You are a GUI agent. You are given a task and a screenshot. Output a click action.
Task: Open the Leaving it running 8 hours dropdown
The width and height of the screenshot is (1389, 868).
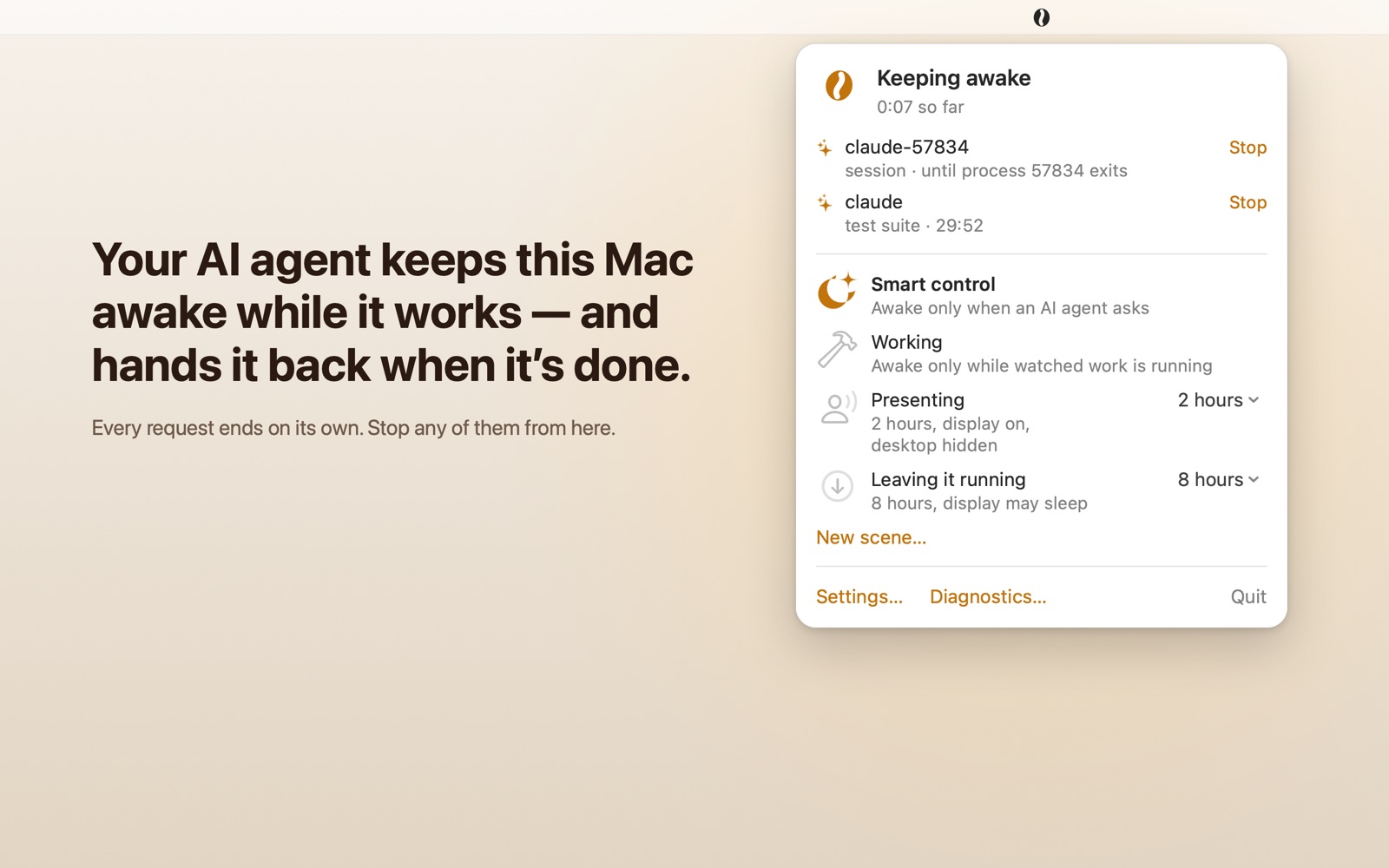(x=1218, y=480)
